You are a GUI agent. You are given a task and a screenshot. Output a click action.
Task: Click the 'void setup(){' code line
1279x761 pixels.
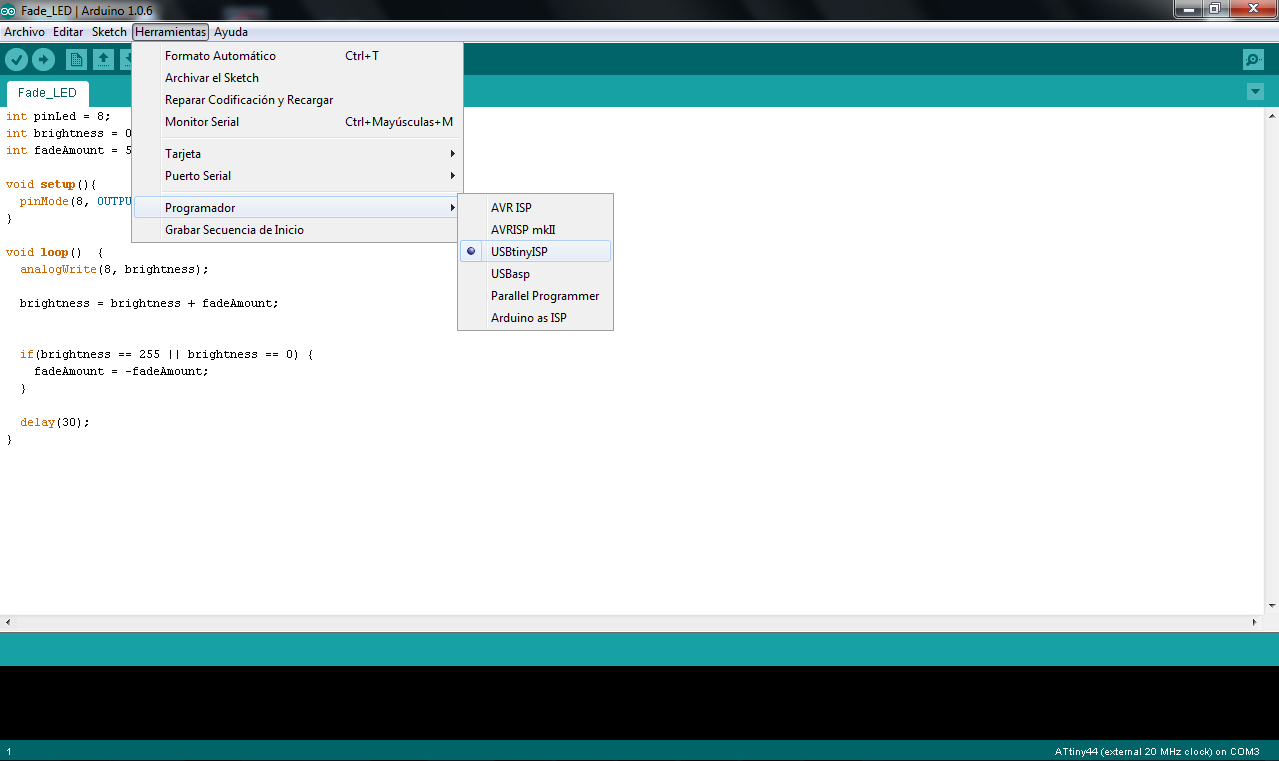click(x=50, y=184)
